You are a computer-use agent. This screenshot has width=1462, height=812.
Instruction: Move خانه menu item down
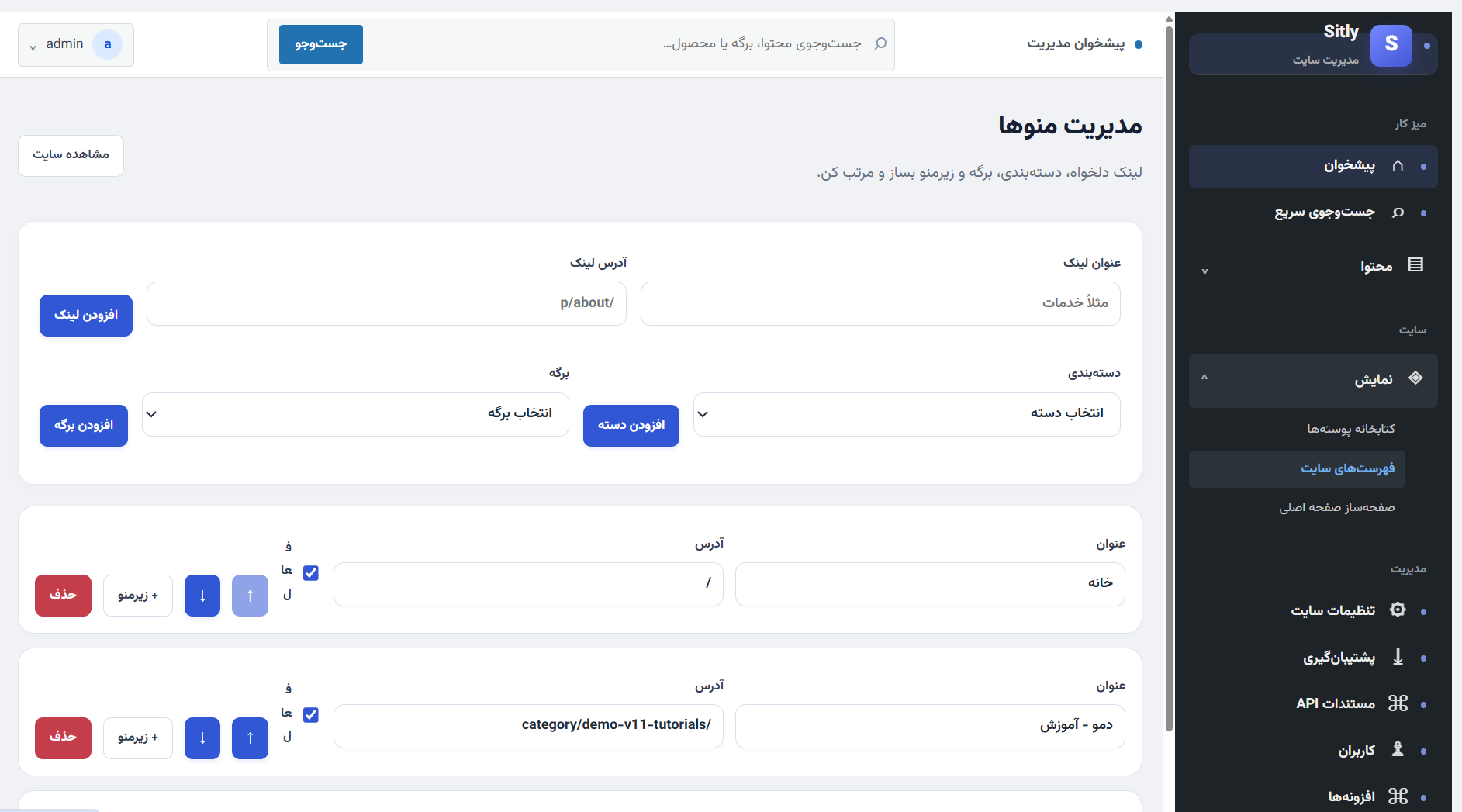click(202, 596)
